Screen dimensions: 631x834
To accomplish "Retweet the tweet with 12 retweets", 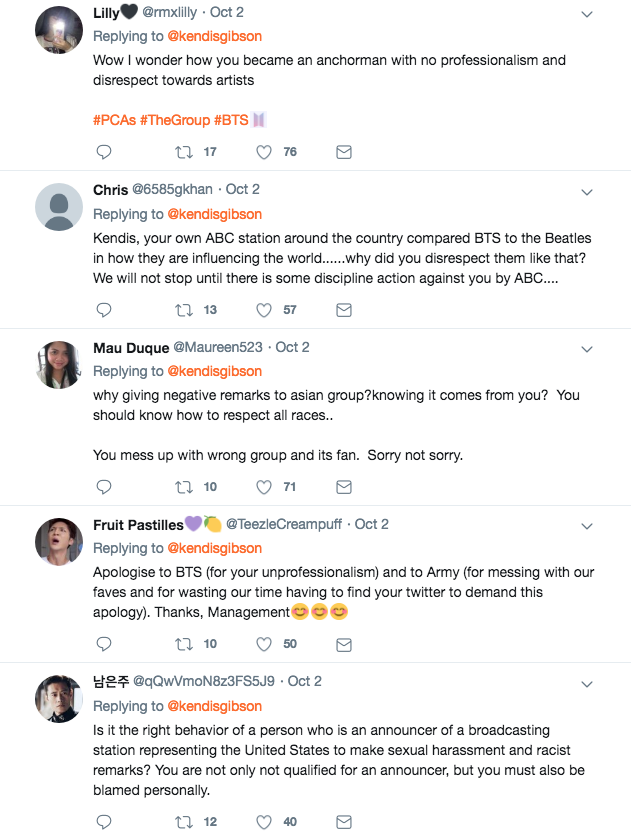I will click(184, 822).
